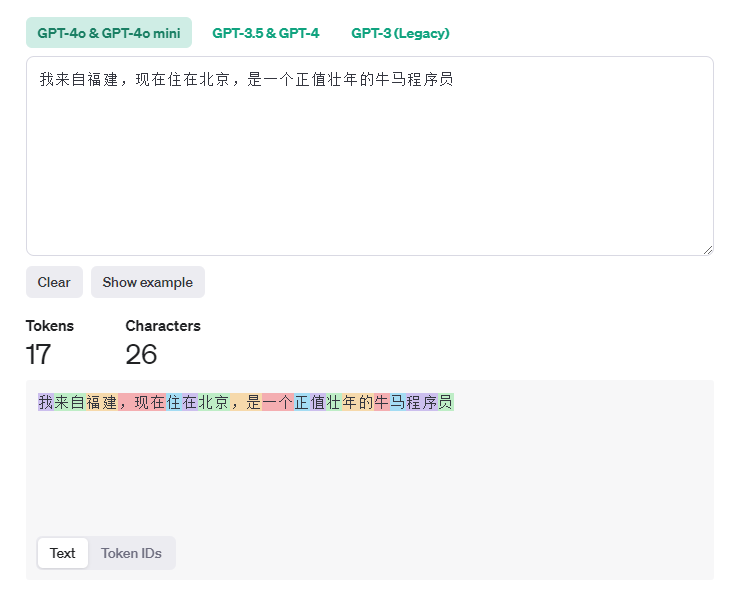The image size is (747, 590).
Task: Click the orange 福建 token highlight
Action: [x=102, y=402]
